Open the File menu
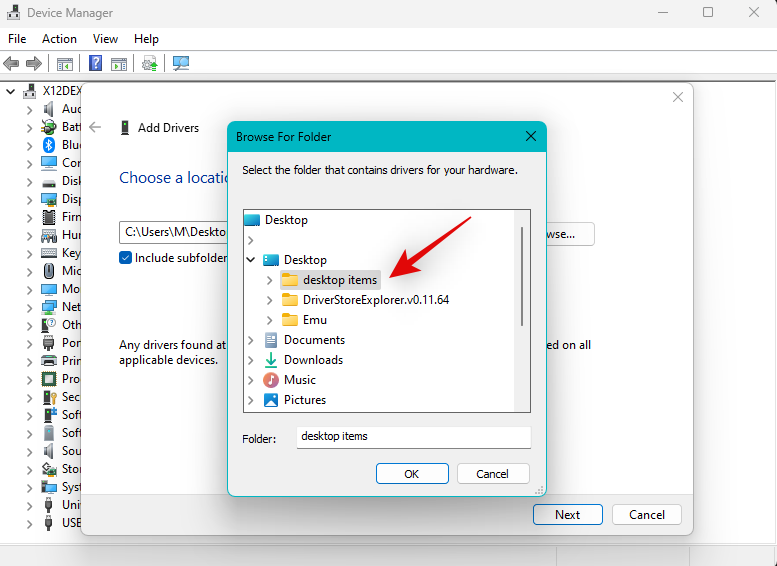Screen dimensions: 777x566 (x=17, y=39)
